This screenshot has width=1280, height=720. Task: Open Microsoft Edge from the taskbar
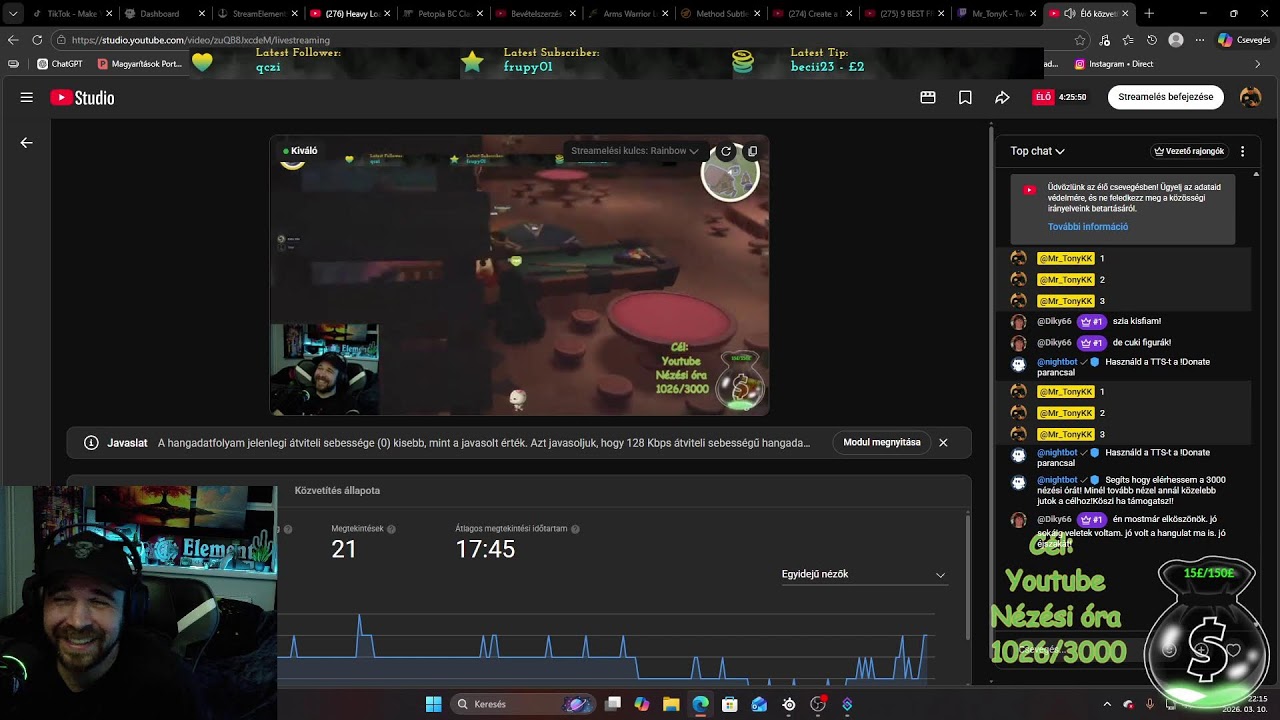(700, 704)
